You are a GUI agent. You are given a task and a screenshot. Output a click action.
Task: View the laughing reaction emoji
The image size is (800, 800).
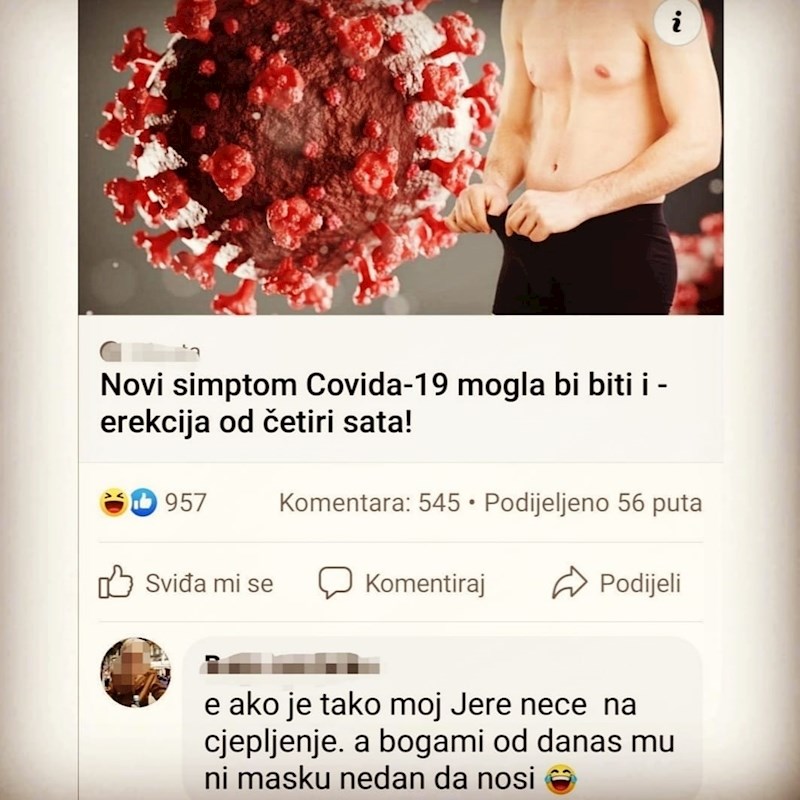point(113,503)
